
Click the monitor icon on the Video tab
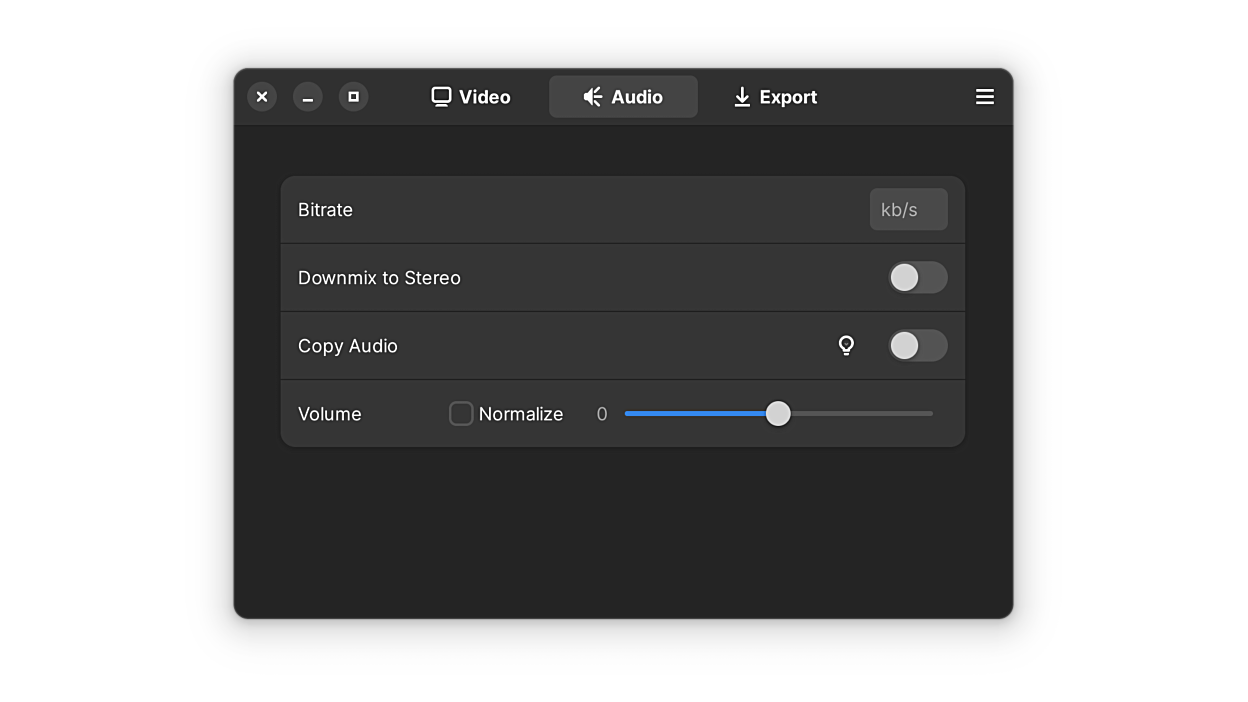pyautogui.click(x=441, y=97)
